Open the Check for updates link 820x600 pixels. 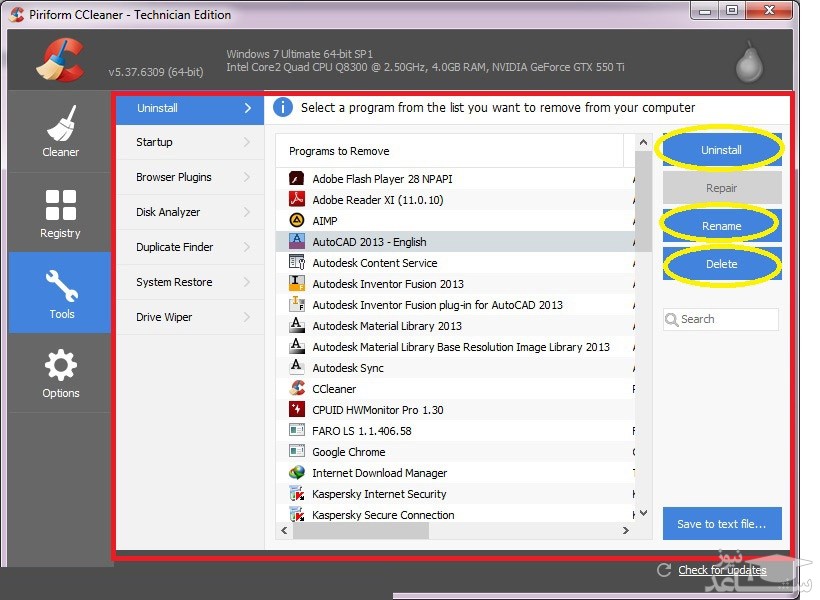coord(722,570)
